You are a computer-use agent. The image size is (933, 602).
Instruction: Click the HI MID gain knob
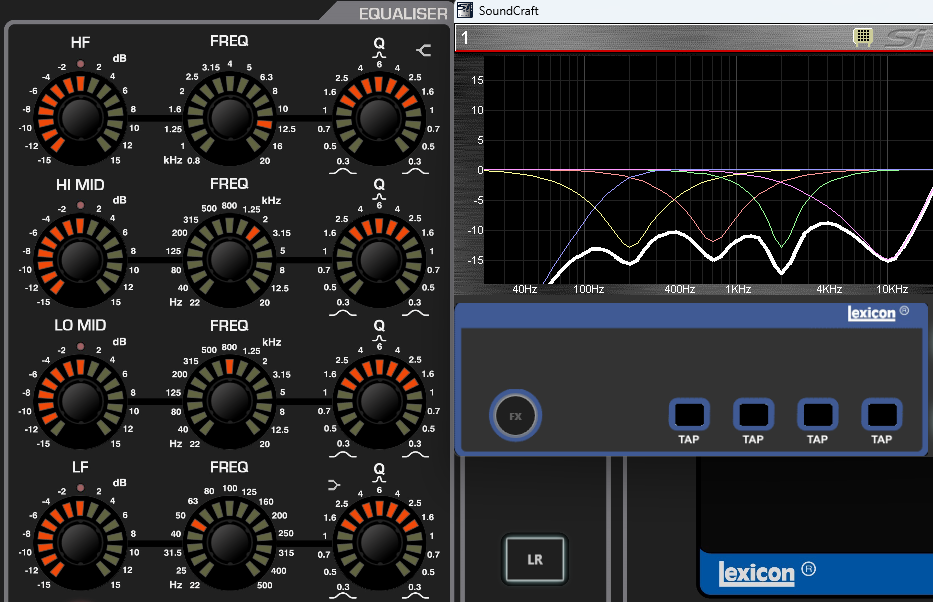click(80, 260)
